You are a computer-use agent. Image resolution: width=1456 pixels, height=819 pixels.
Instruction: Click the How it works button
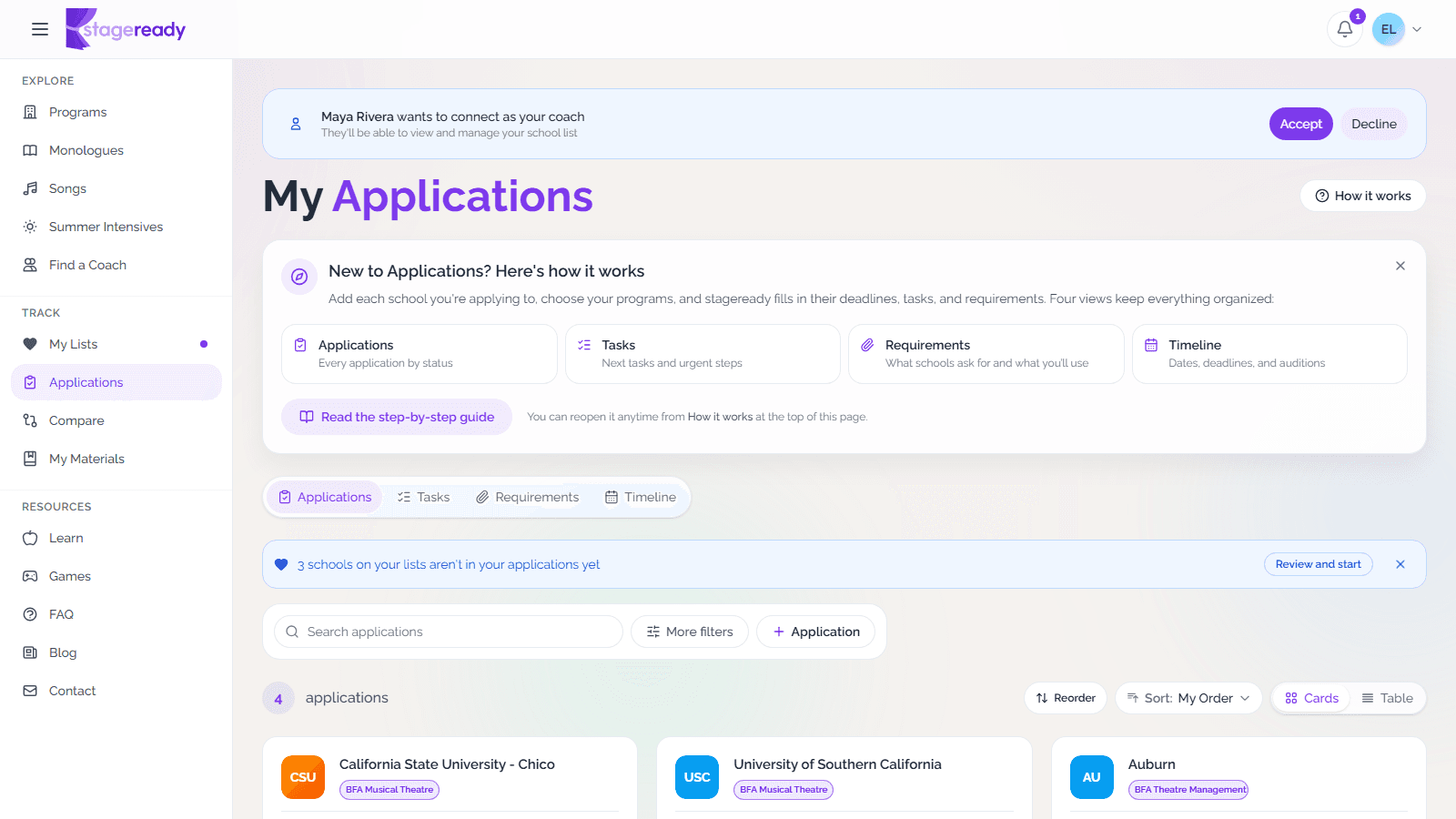(1362, 196)
